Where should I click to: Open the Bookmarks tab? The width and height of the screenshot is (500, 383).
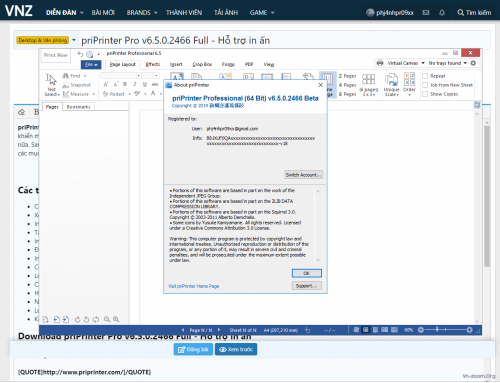(78, 107)
